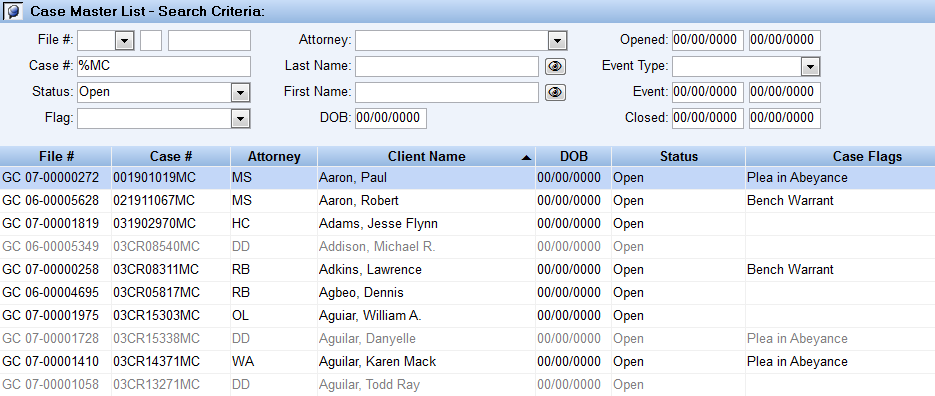Click the eye icon beside First Name
Screen dimensions: 935x396
point(555,92)
